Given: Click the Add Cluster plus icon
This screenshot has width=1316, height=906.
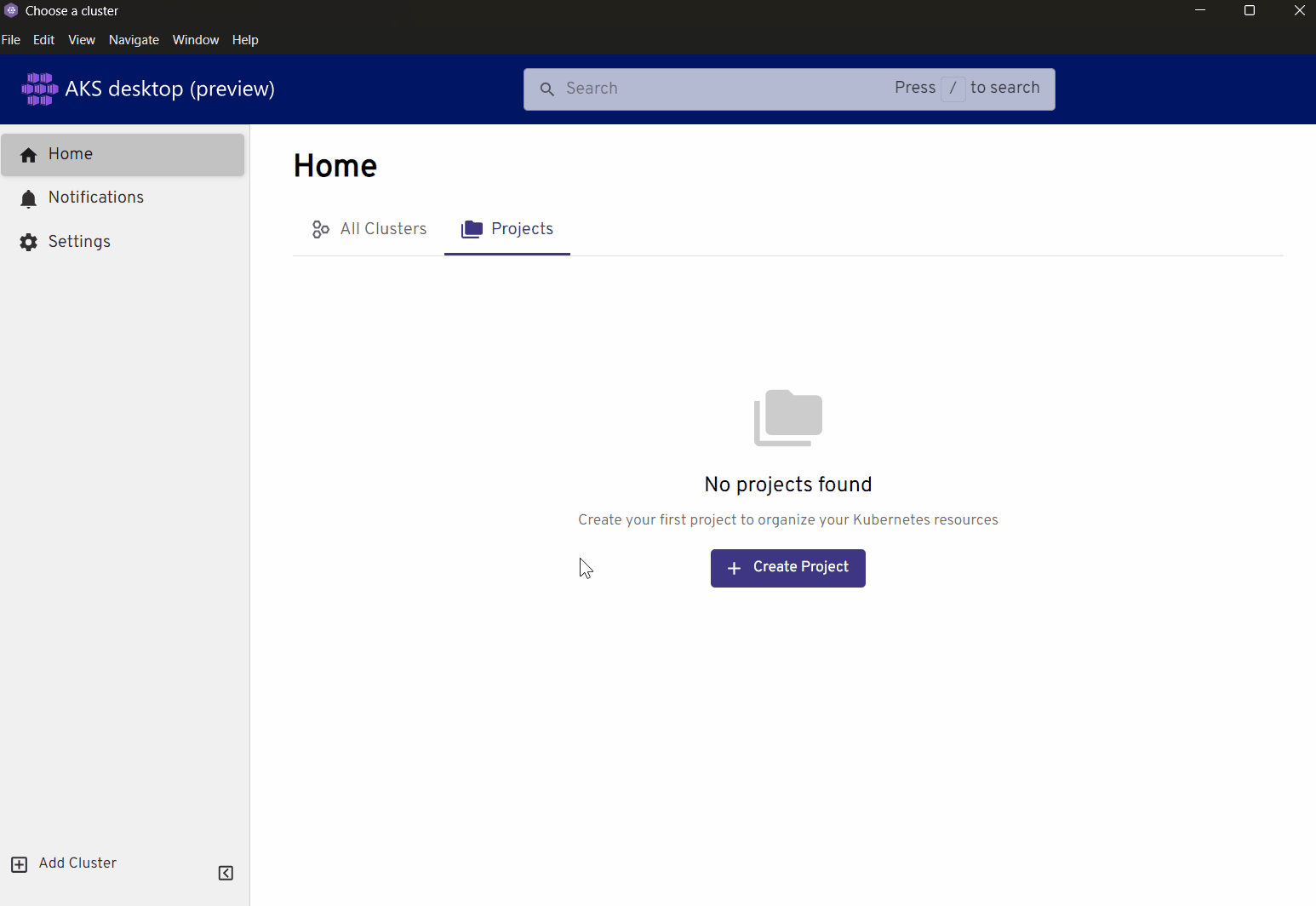Looking at the screenshot, I should [19, 863].
